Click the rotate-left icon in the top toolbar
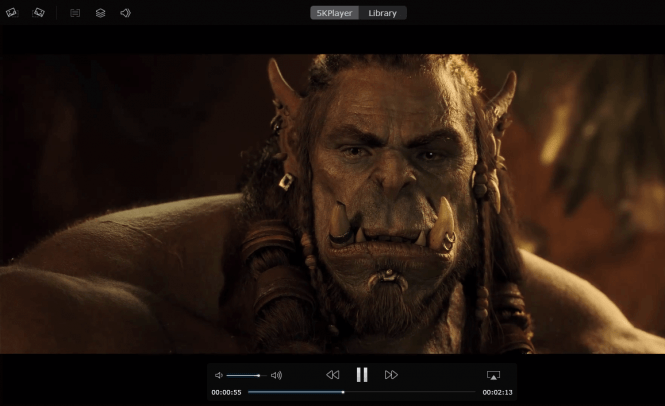 click(x=11, y=13)
